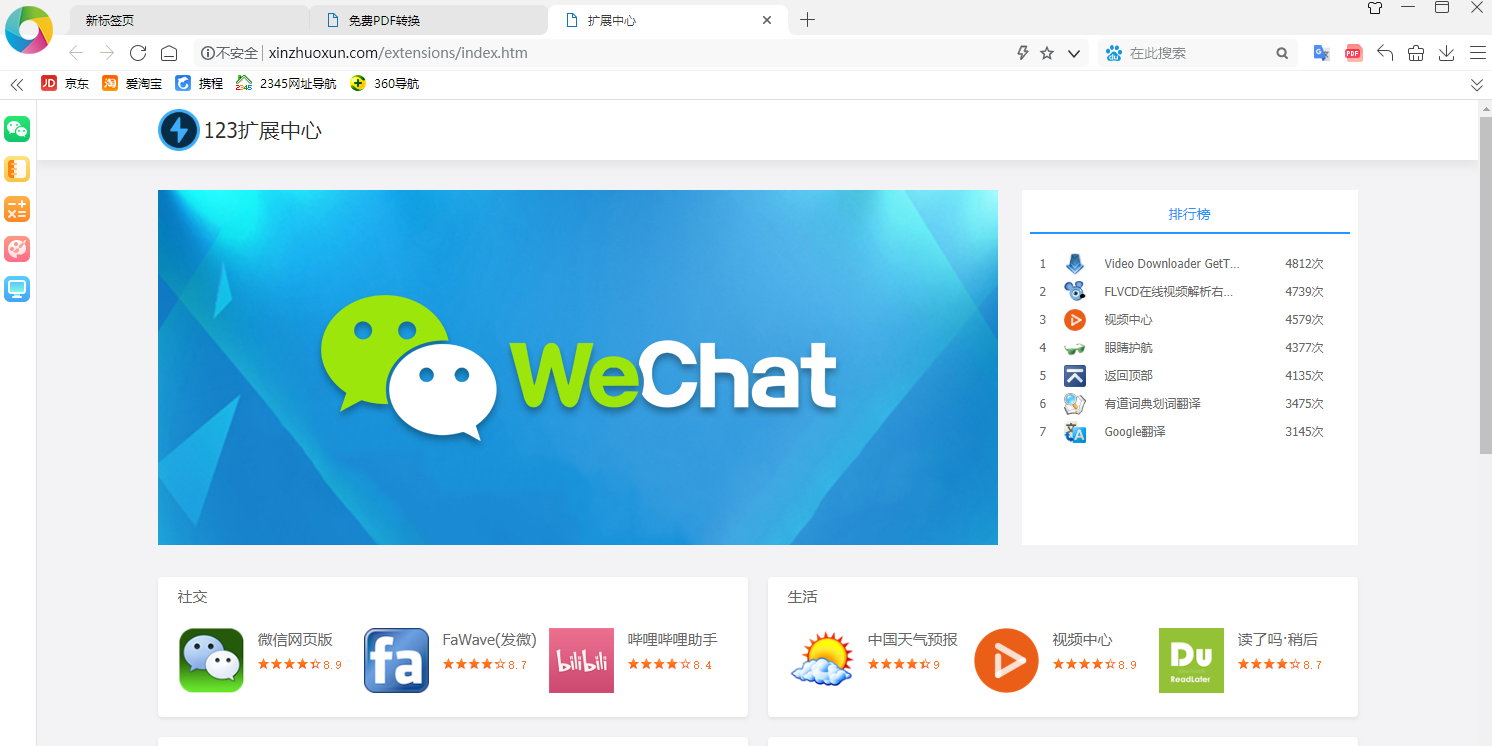
Task: Click the lightning speed-mode icon in address bar
Action: point(1022,53)
